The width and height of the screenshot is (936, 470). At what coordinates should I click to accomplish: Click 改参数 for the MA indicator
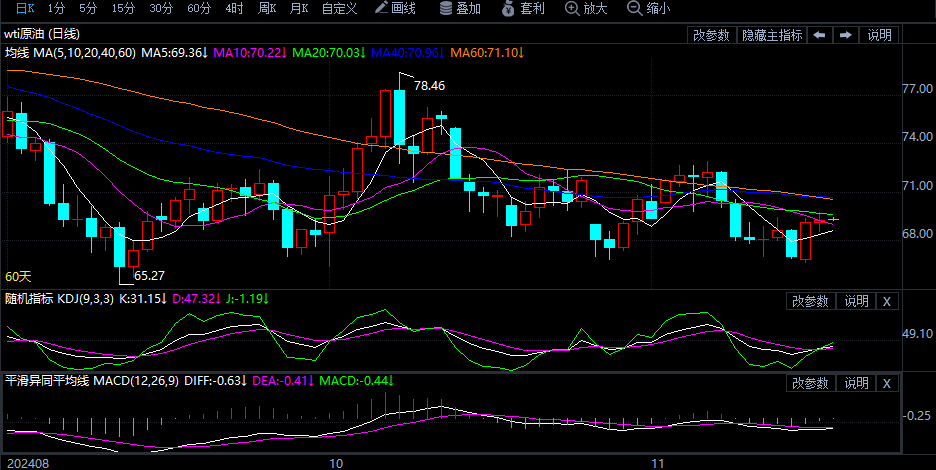point(711,35)
